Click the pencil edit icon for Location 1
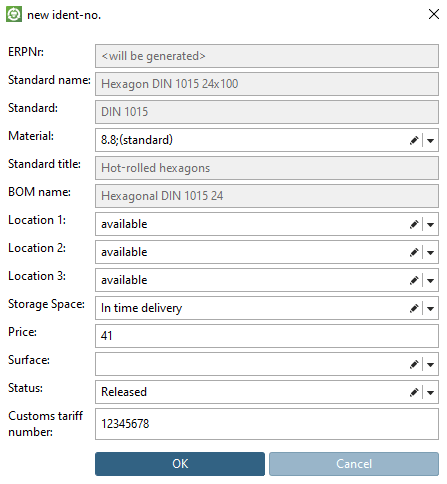The width and height of the screenshot is (447, 484). point(414,224)
